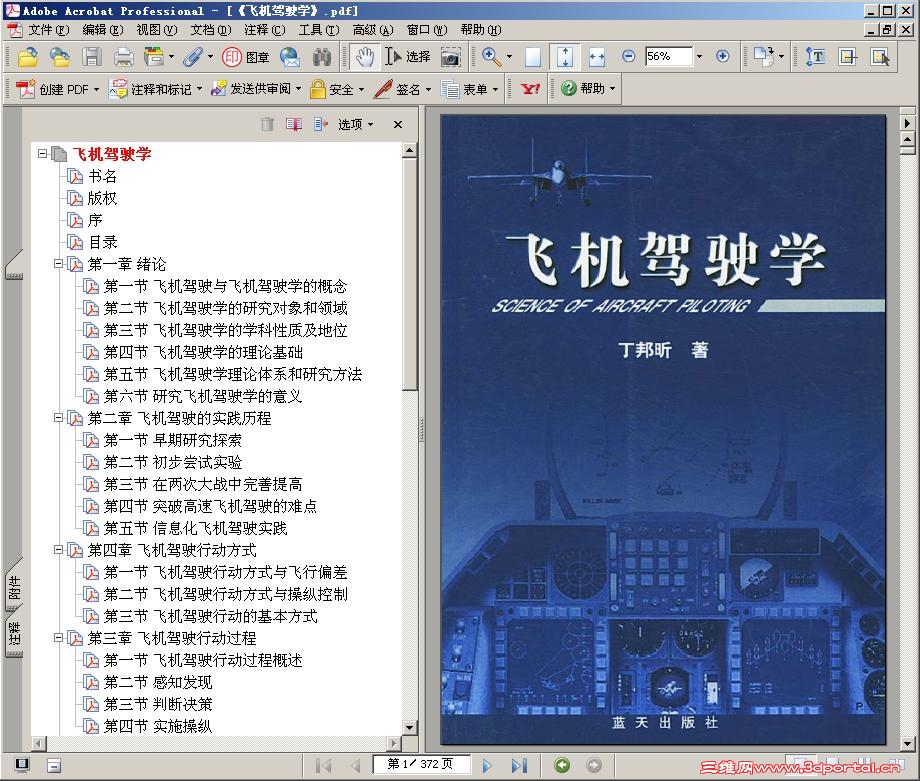Click the page number input field
The image size is (920, 781).
[420, 764]
